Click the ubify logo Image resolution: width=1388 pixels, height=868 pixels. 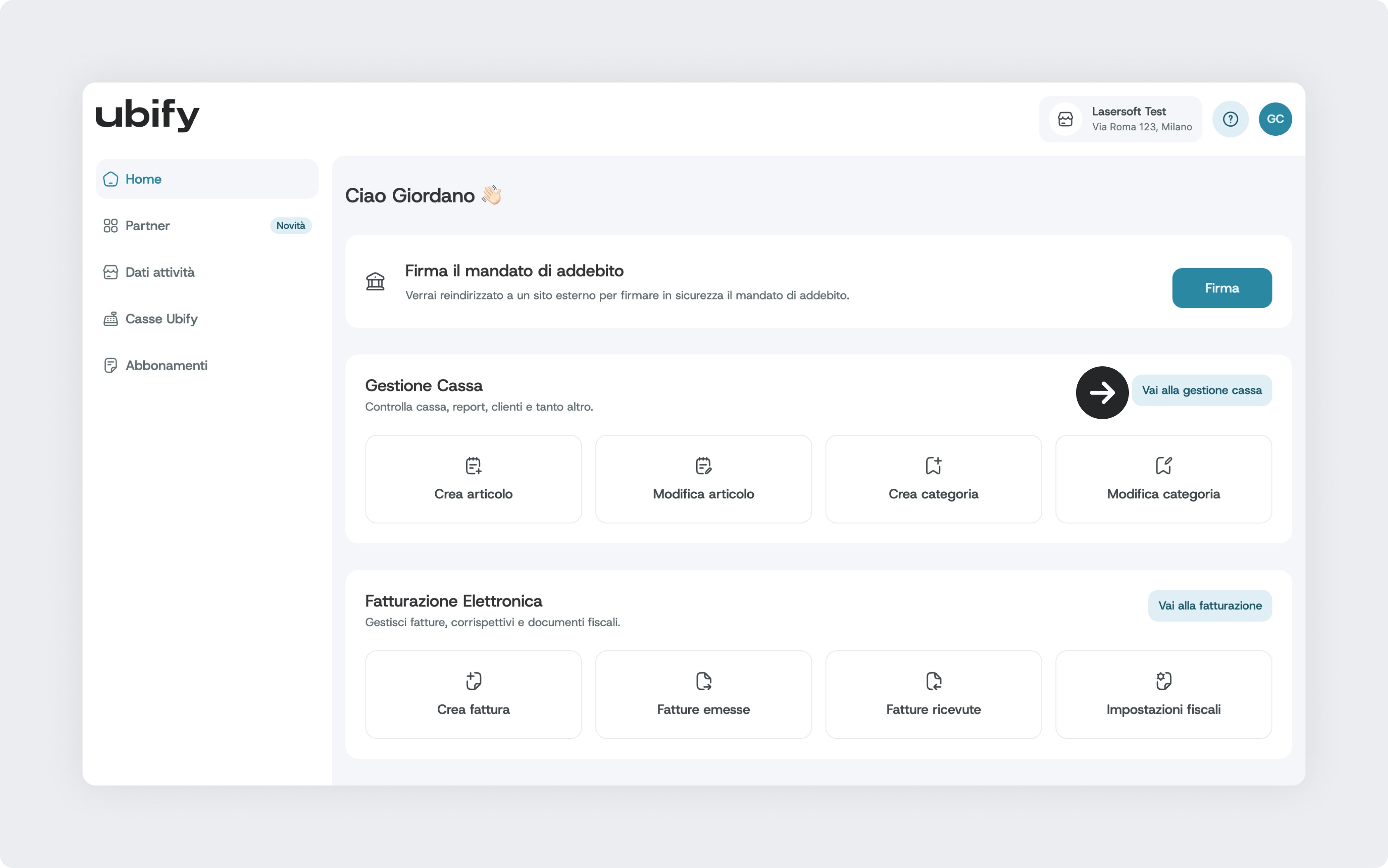tap(148, 115)
